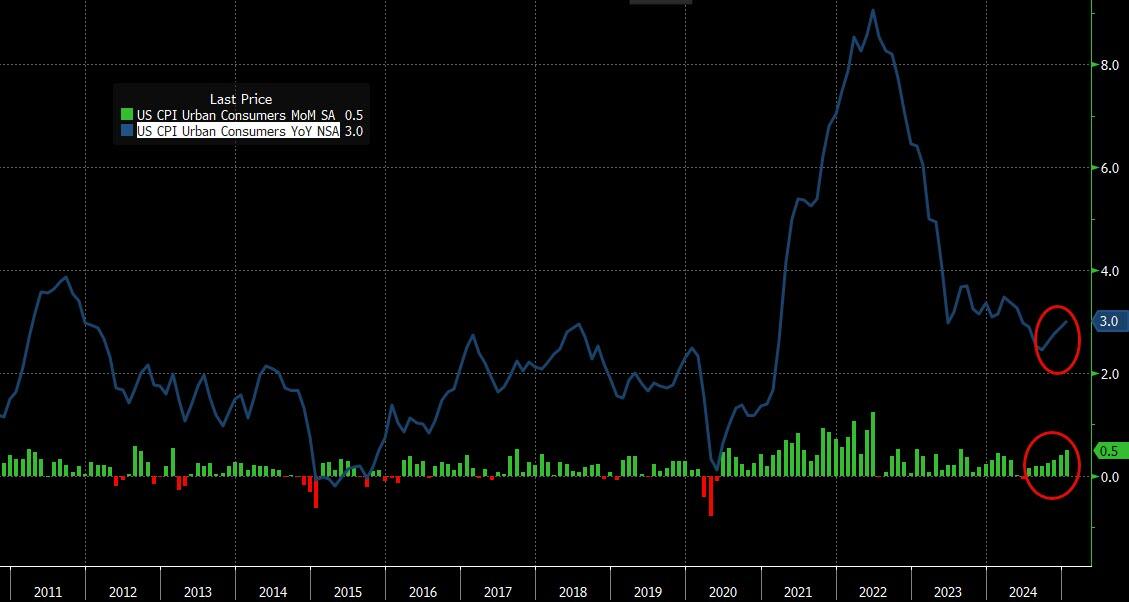Click the 0.0 label on the Y-axis
This screenshot has width=1129, height=602.
point(1108,477)
